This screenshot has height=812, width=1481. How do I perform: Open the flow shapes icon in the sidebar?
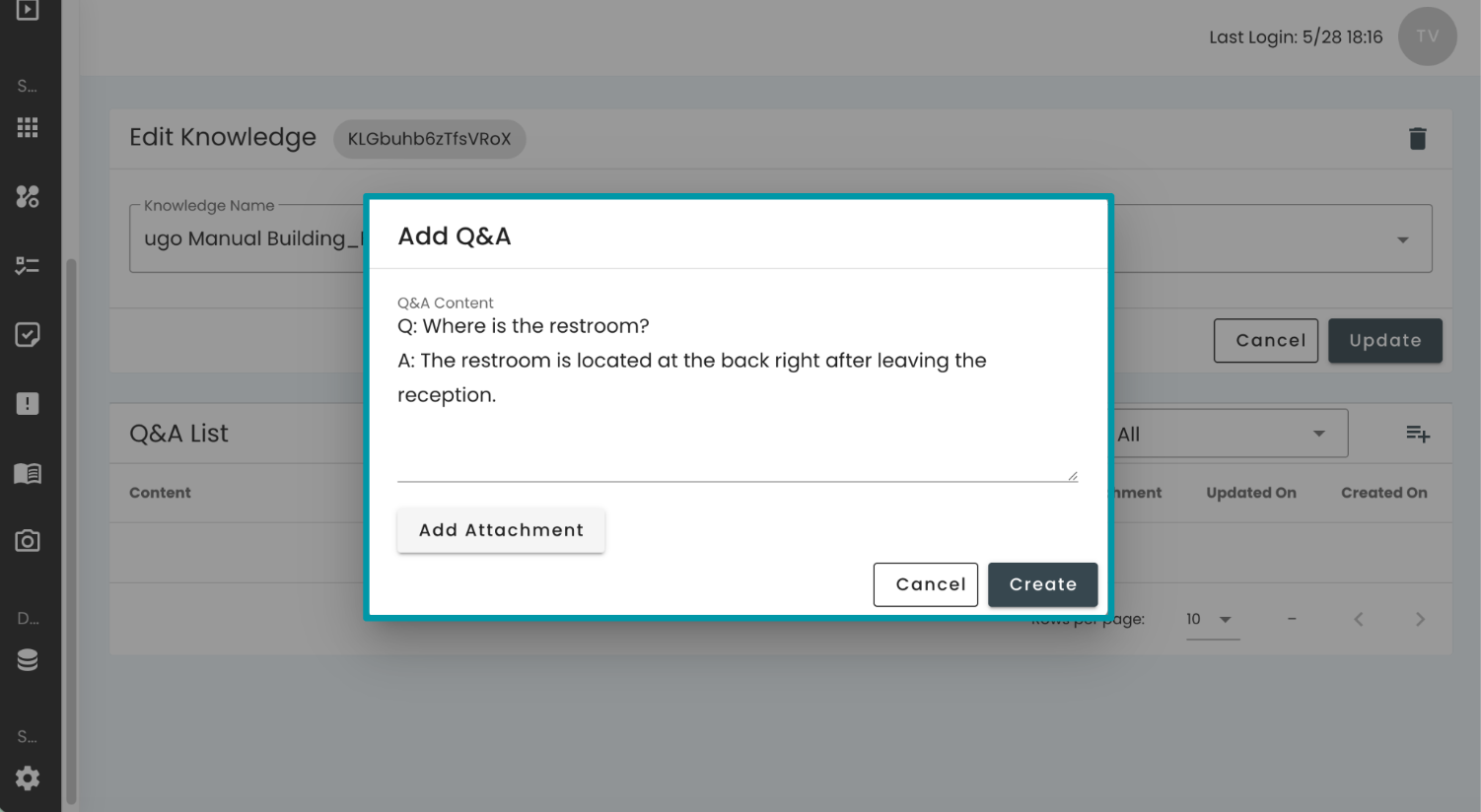(28, 196)
